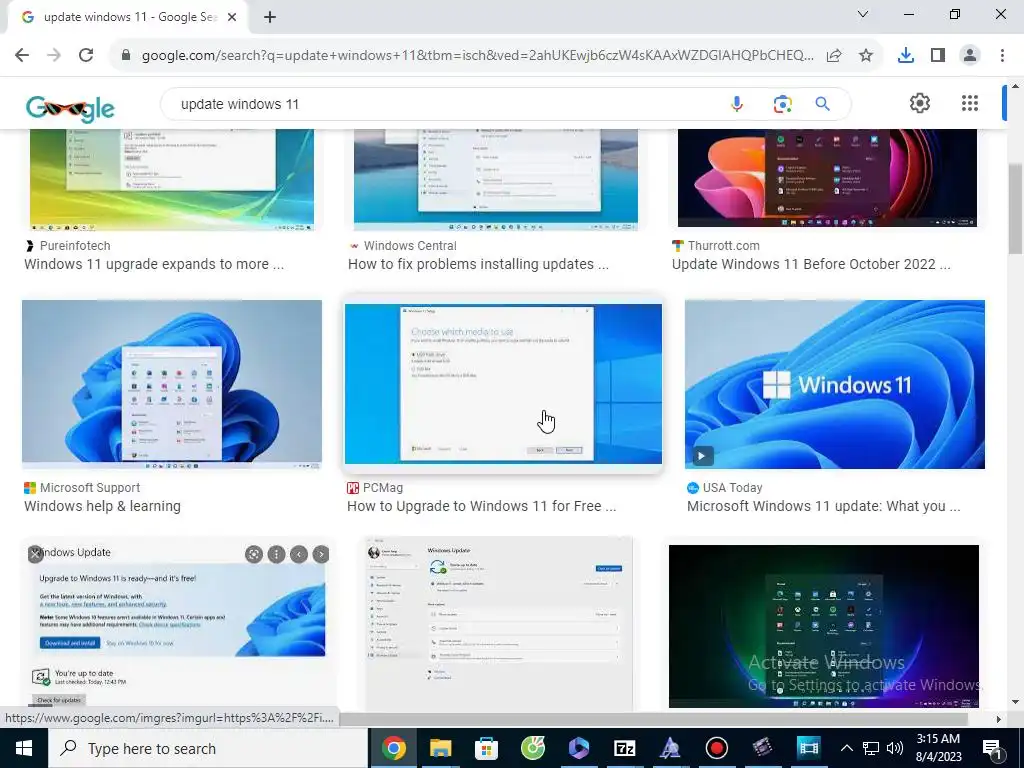Click the Pureinfotech source label
Viewport: 1024px width, 768px height.
75,246
